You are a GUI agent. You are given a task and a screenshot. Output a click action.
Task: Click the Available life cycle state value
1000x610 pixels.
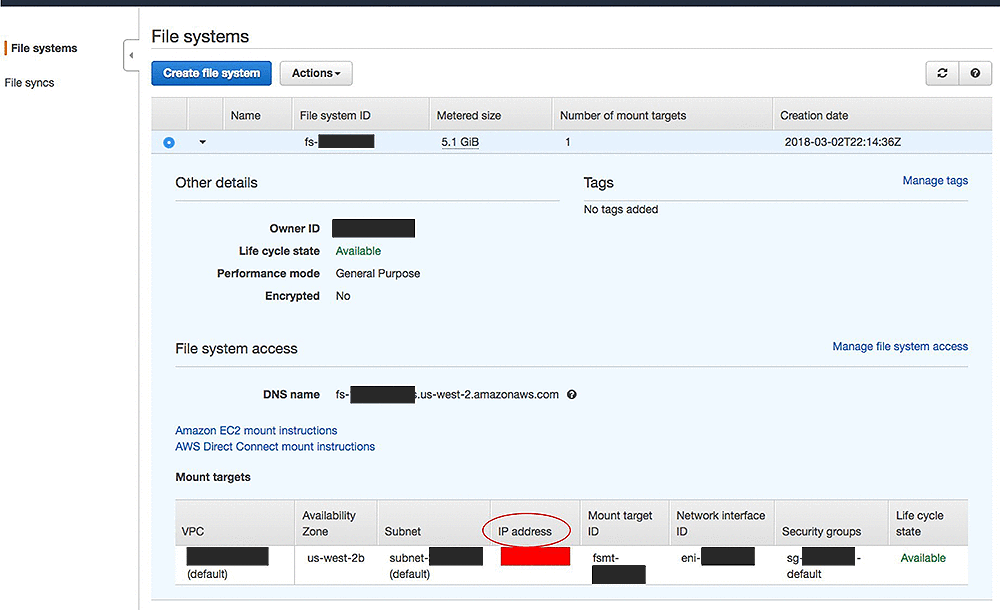pos(358,251)
